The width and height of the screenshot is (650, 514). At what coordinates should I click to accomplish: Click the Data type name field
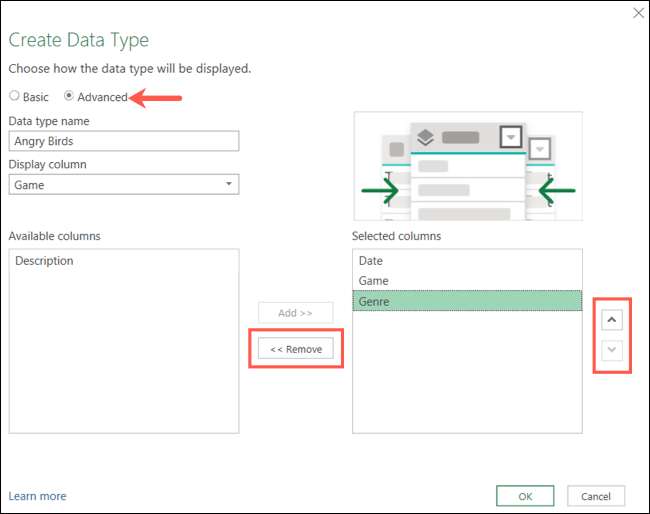coord(124,142)
